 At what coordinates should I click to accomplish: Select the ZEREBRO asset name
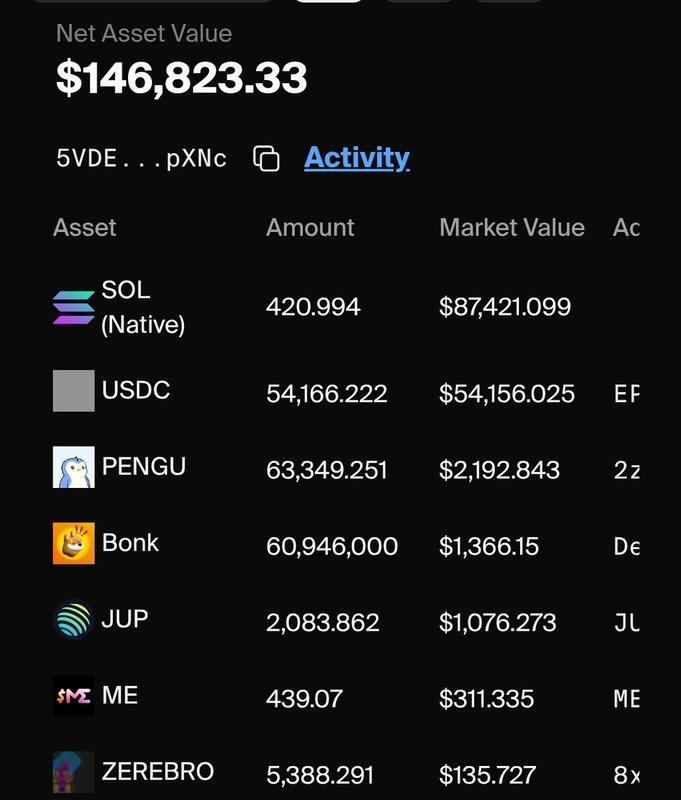(x=158, y=771)
